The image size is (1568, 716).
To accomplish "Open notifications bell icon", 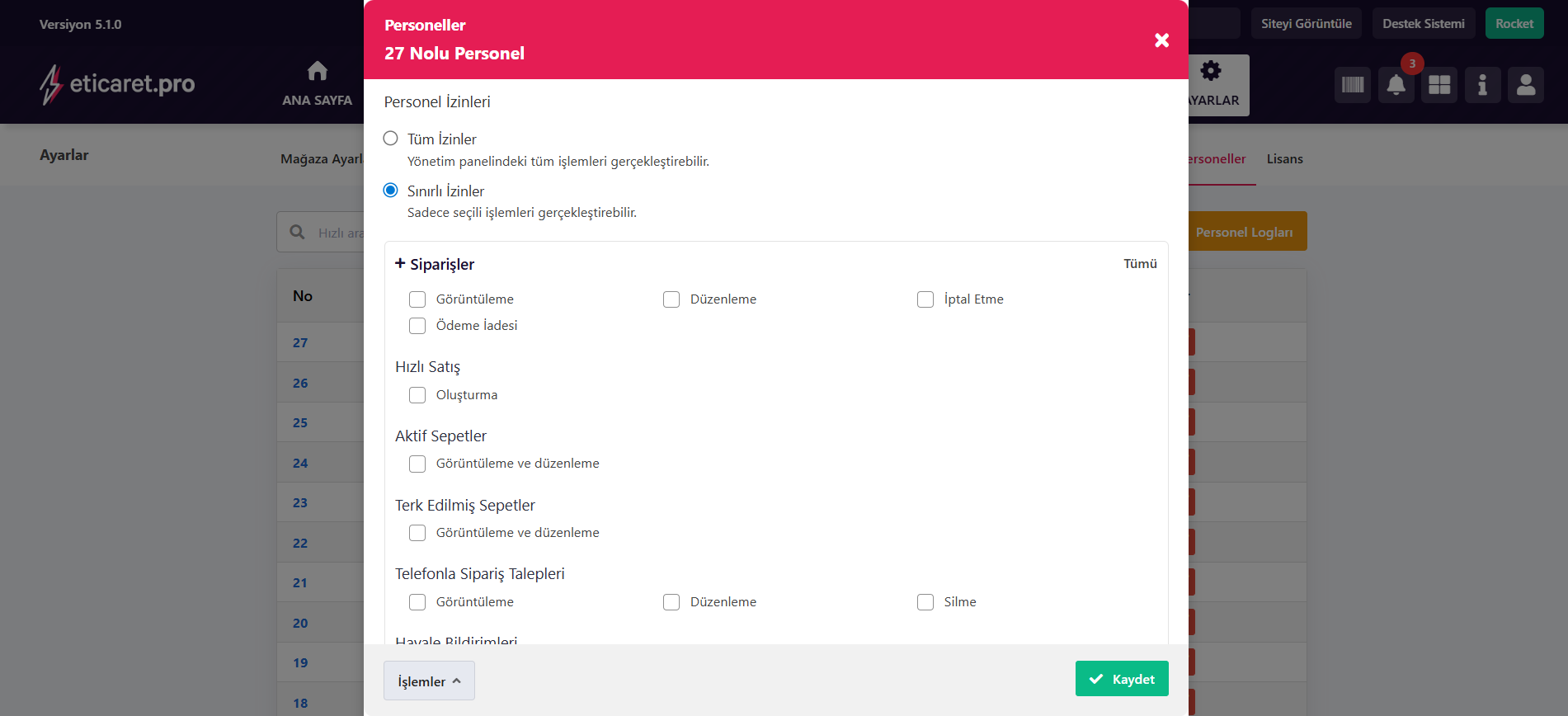I will 1396,85.
